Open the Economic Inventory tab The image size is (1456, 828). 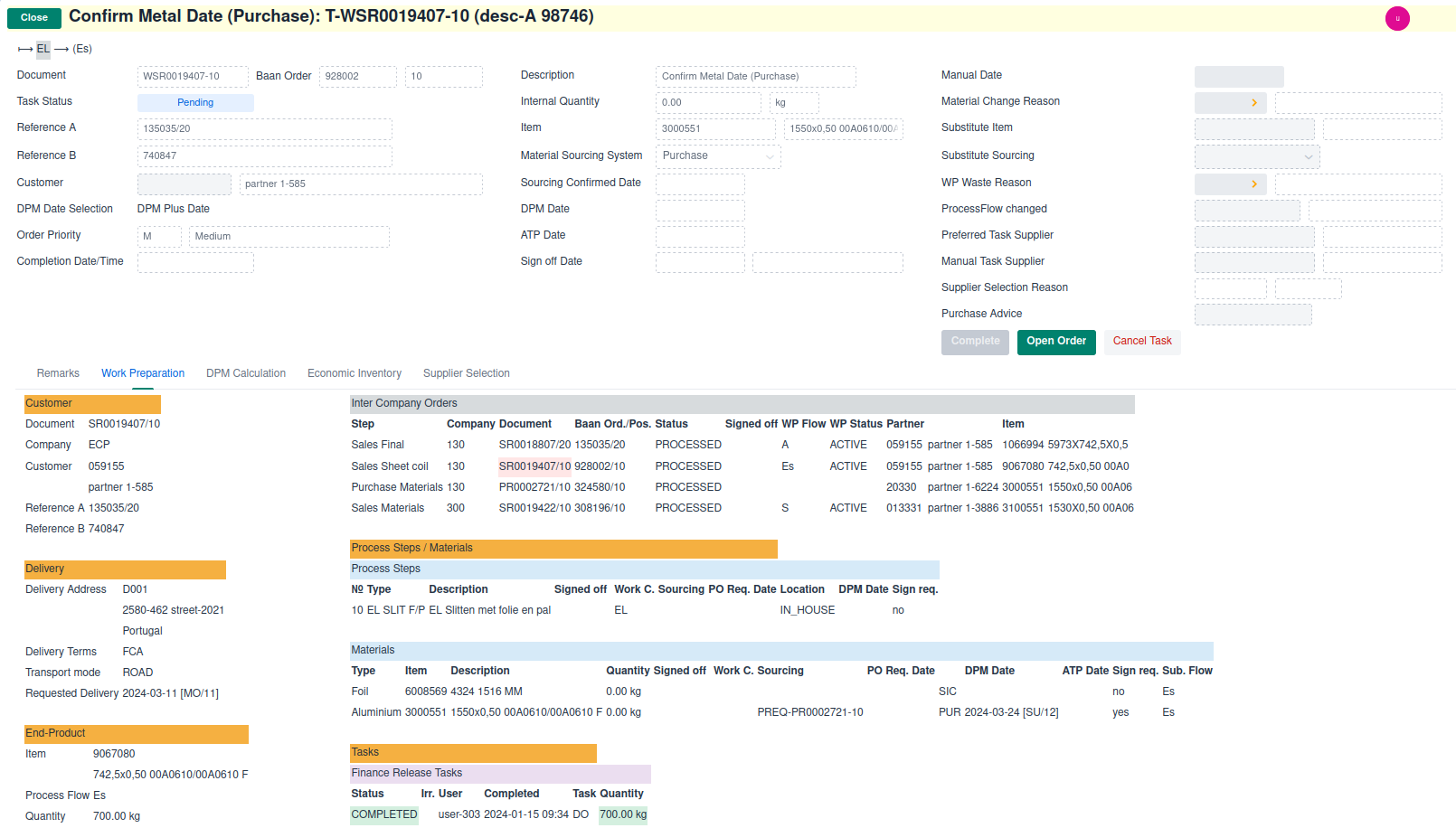point(355,373)
